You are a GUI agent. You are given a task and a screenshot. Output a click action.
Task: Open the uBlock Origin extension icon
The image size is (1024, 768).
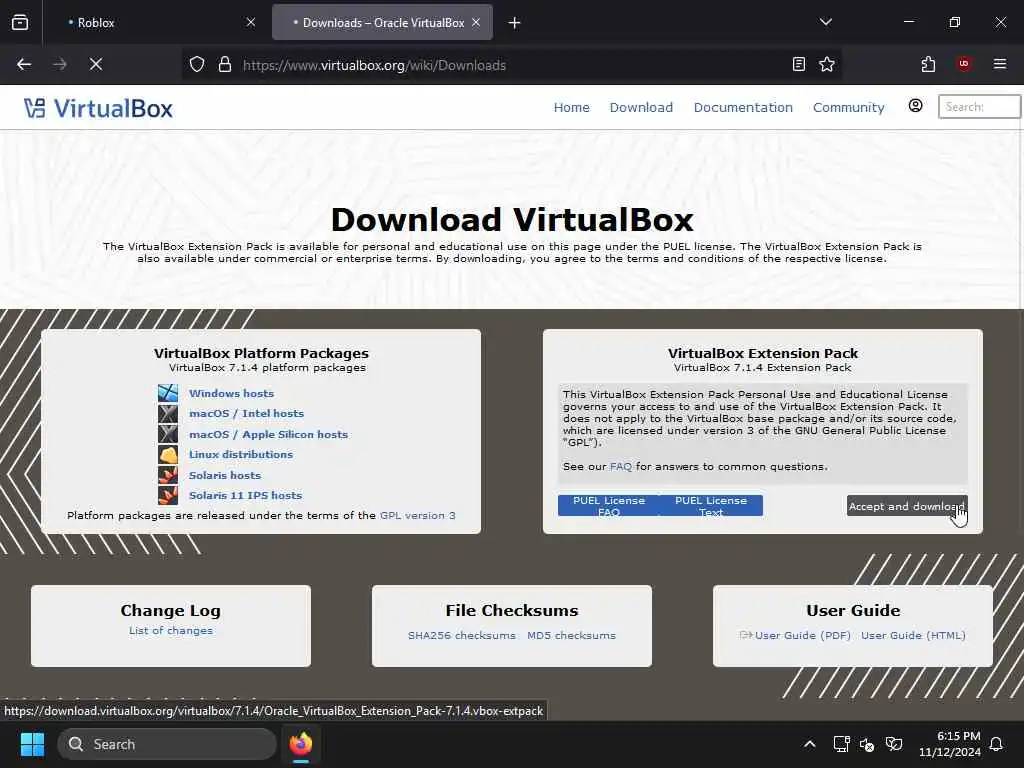(x=964, y=64)
